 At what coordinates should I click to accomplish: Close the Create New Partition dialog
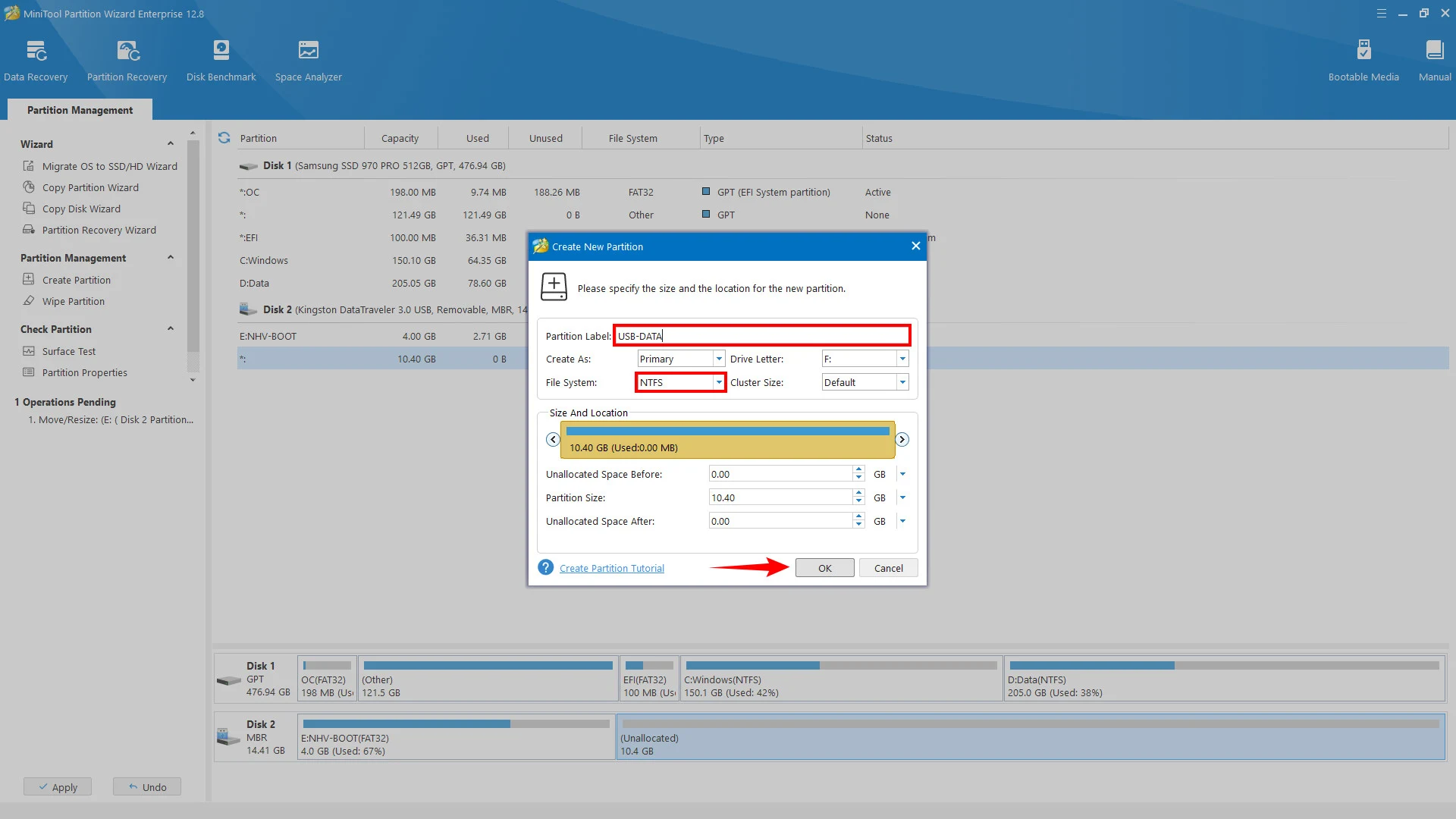[915, 246]
